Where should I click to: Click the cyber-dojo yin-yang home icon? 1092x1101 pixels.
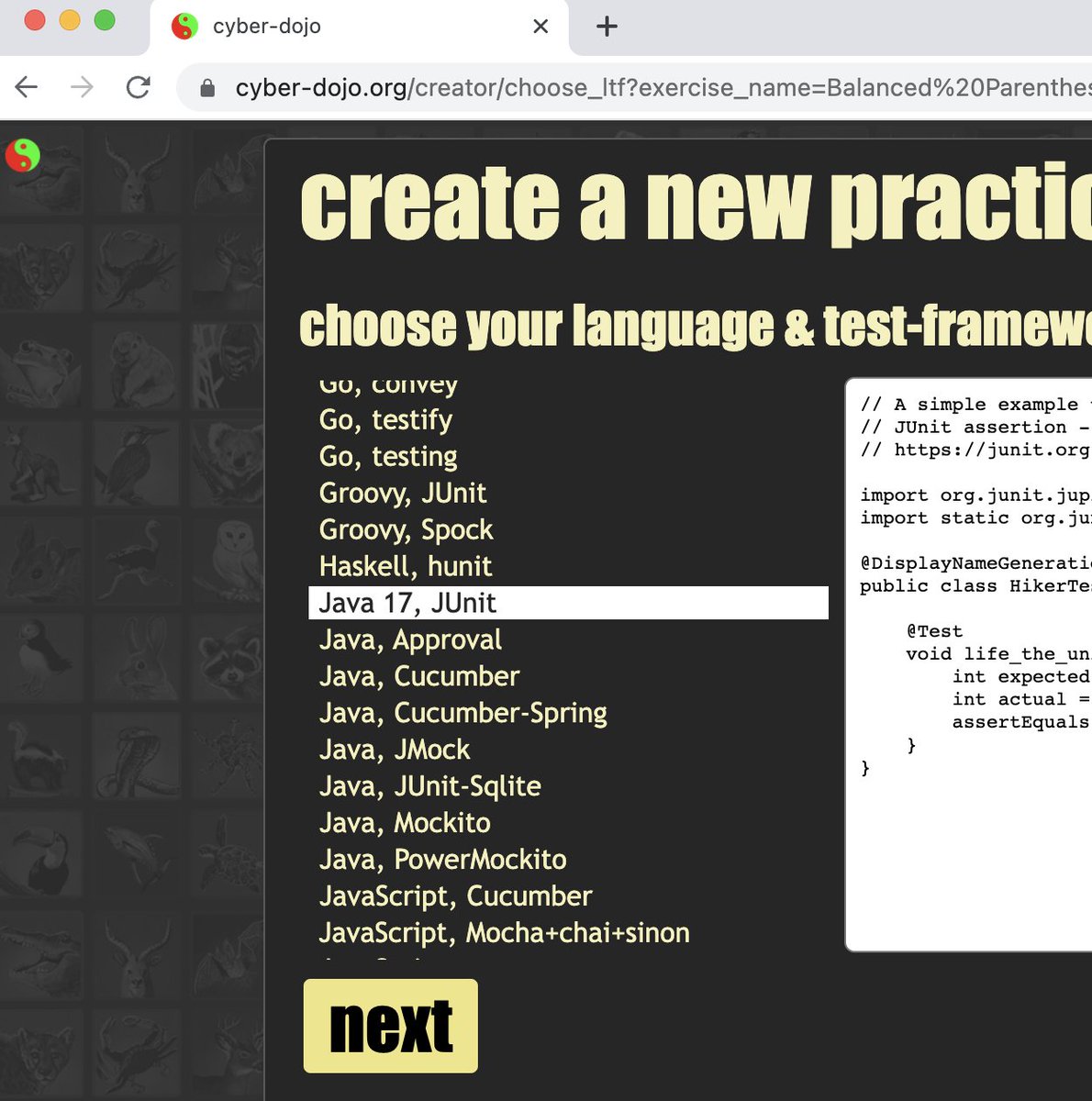pyautogui.click(x=23, y=155)
